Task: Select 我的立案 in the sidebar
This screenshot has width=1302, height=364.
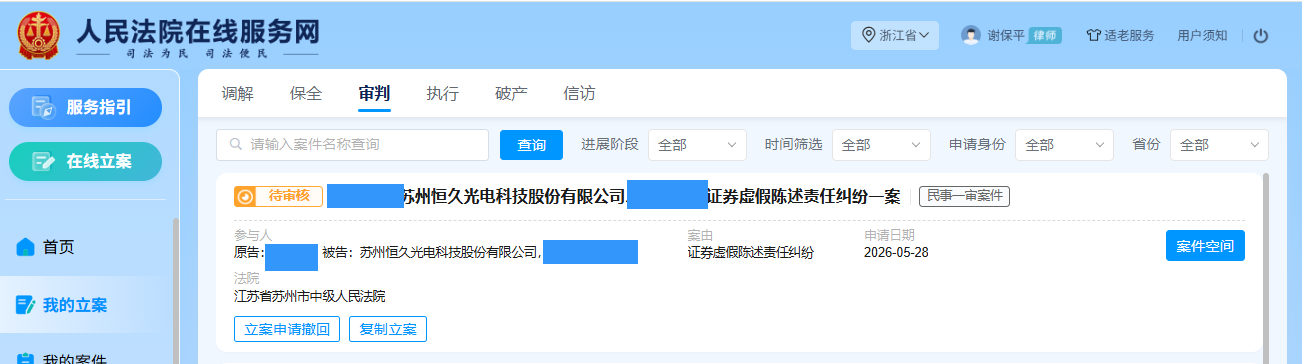Action: [x=74, y=305]
